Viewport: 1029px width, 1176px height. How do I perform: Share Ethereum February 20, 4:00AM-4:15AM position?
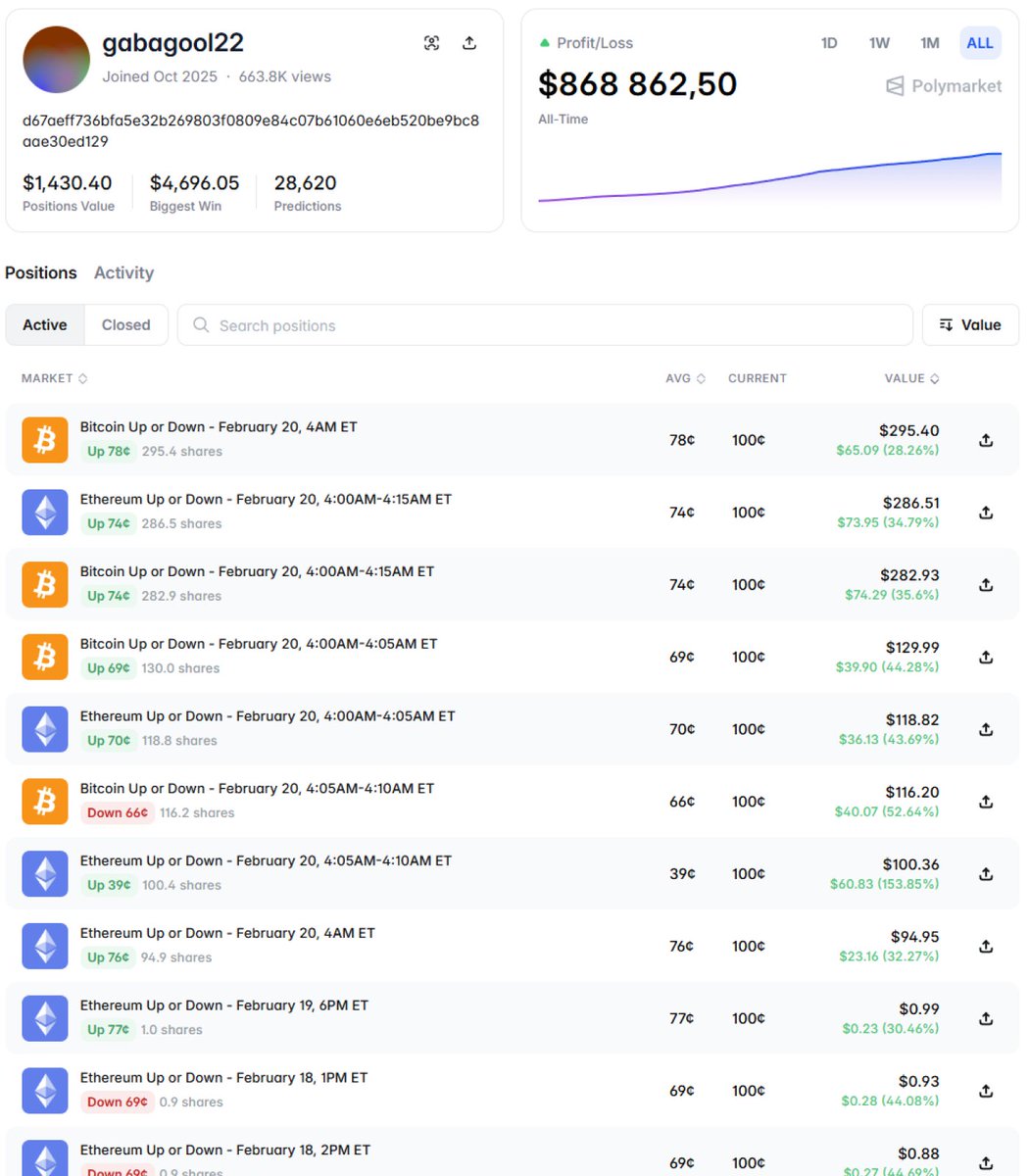986,513
